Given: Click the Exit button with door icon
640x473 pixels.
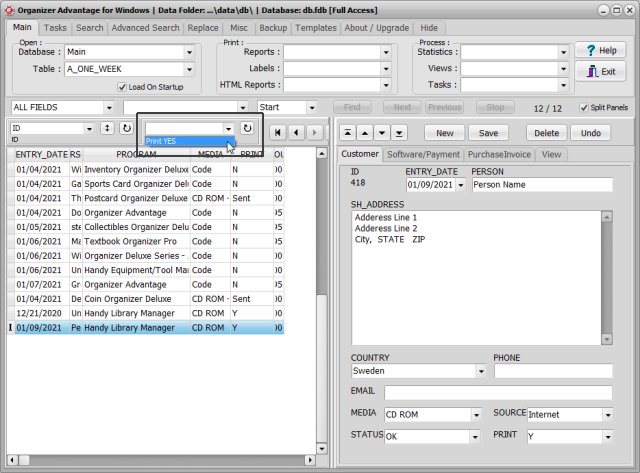Looking at the screenshot, I should (x=600, y=72).
